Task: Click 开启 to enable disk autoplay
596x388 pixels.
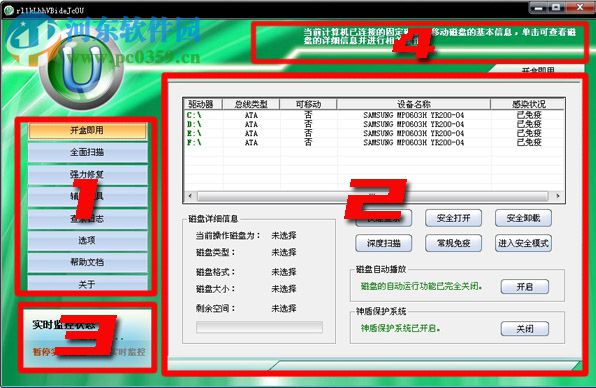Action: (525, 287)
